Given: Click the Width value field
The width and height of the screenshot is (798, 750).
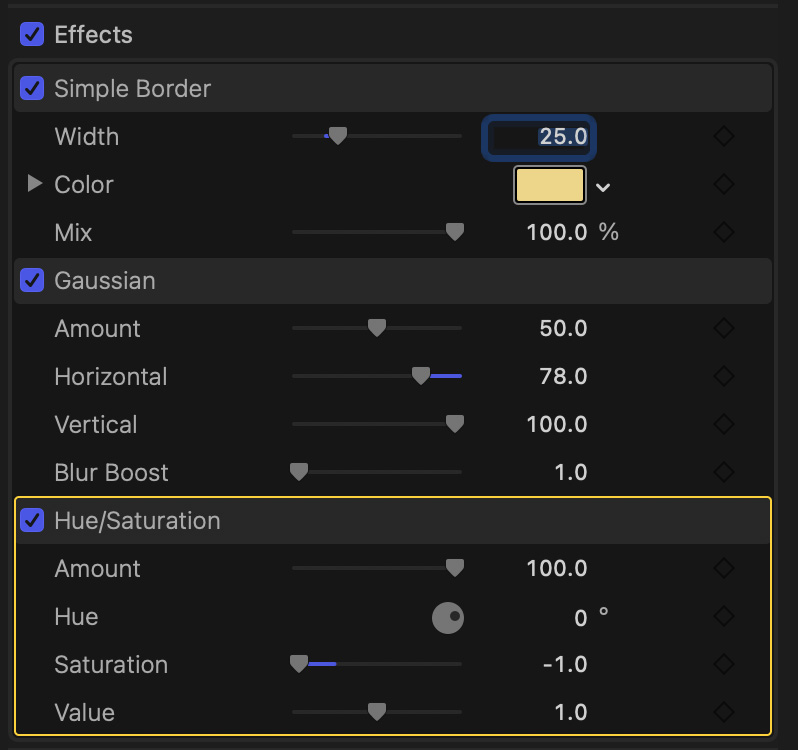Looking at the screenshot, I should (x=540, y=137).
